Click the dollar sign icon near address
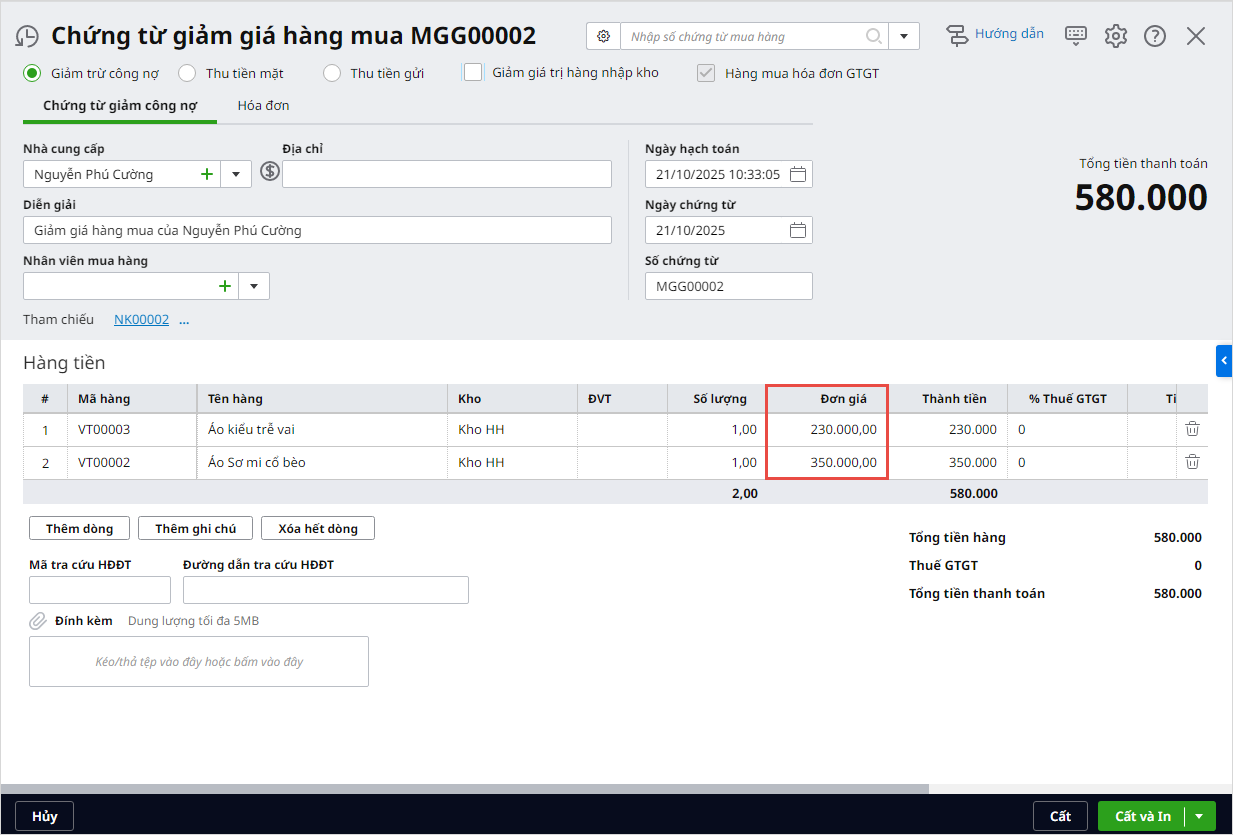Image resolution: width=1233 pixels, height=835 pixels. pyautogui.click(x=269, y=172)
